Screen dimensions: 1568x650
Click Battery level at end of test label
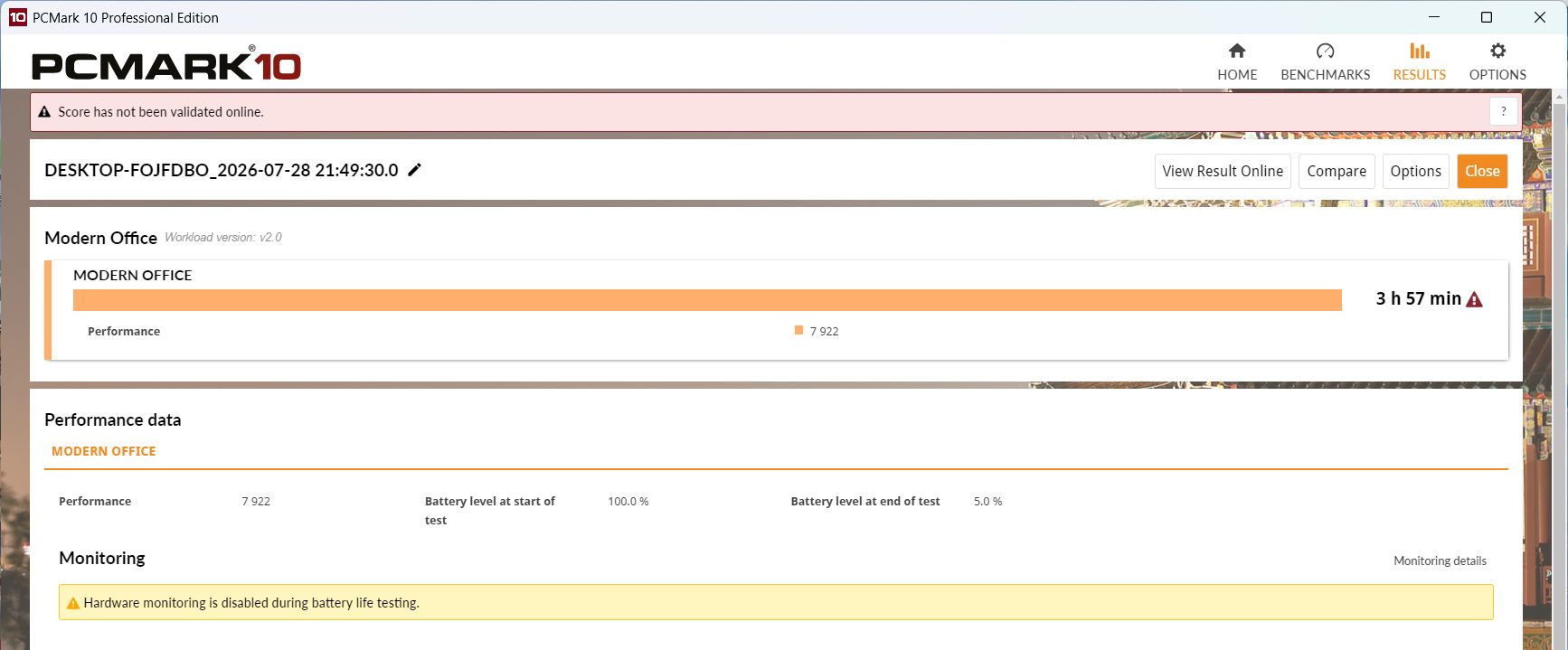(x=865, y=501)
